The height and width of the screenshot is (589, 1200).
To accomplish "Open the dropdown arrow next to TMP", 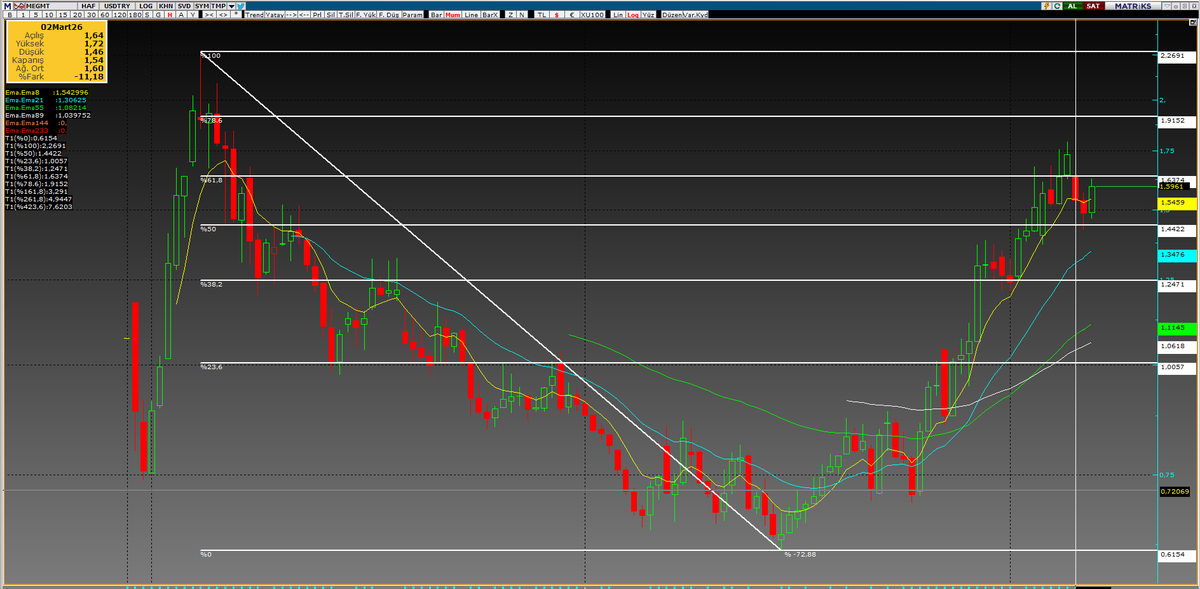I will (231, 4).
